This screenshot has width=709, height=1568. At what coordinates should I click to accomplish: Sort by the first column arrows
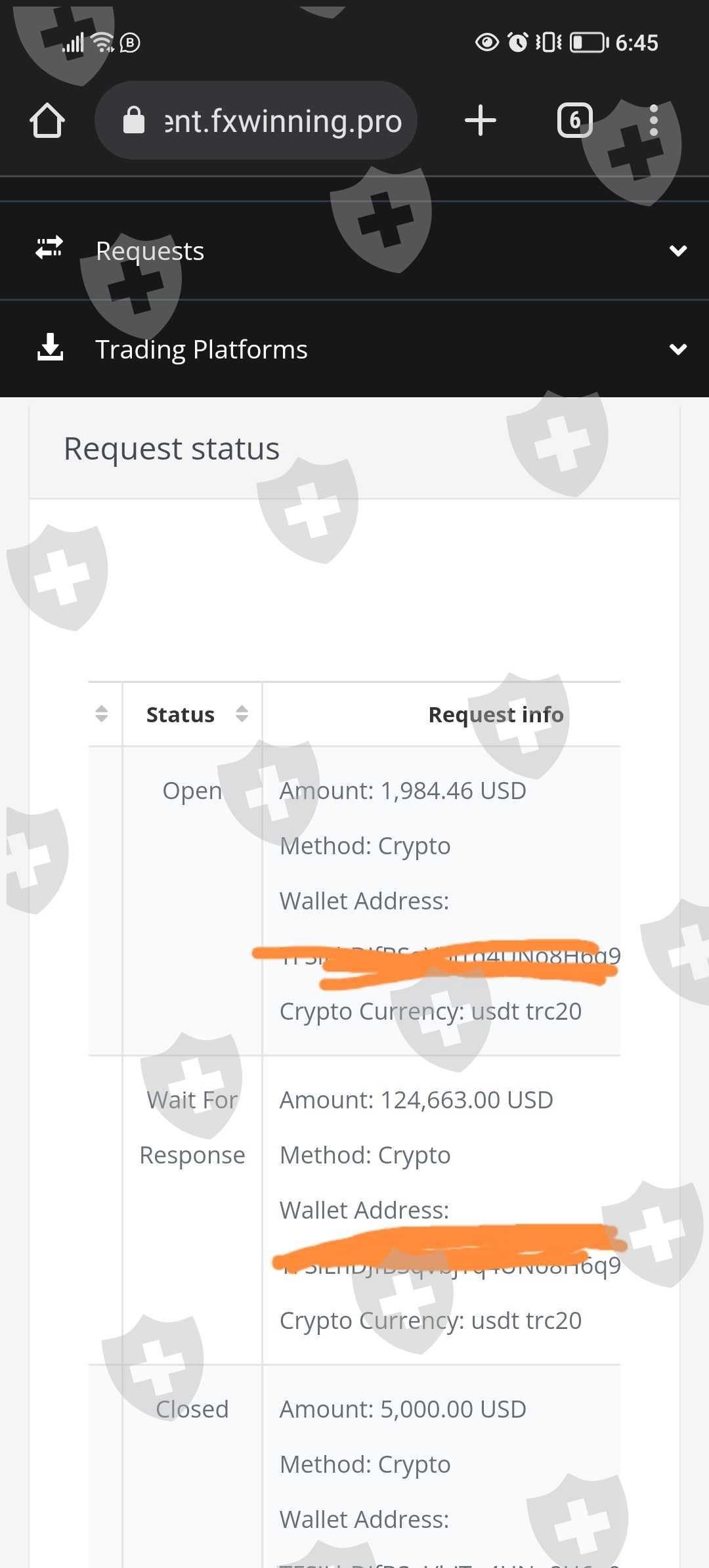[101, 714]
